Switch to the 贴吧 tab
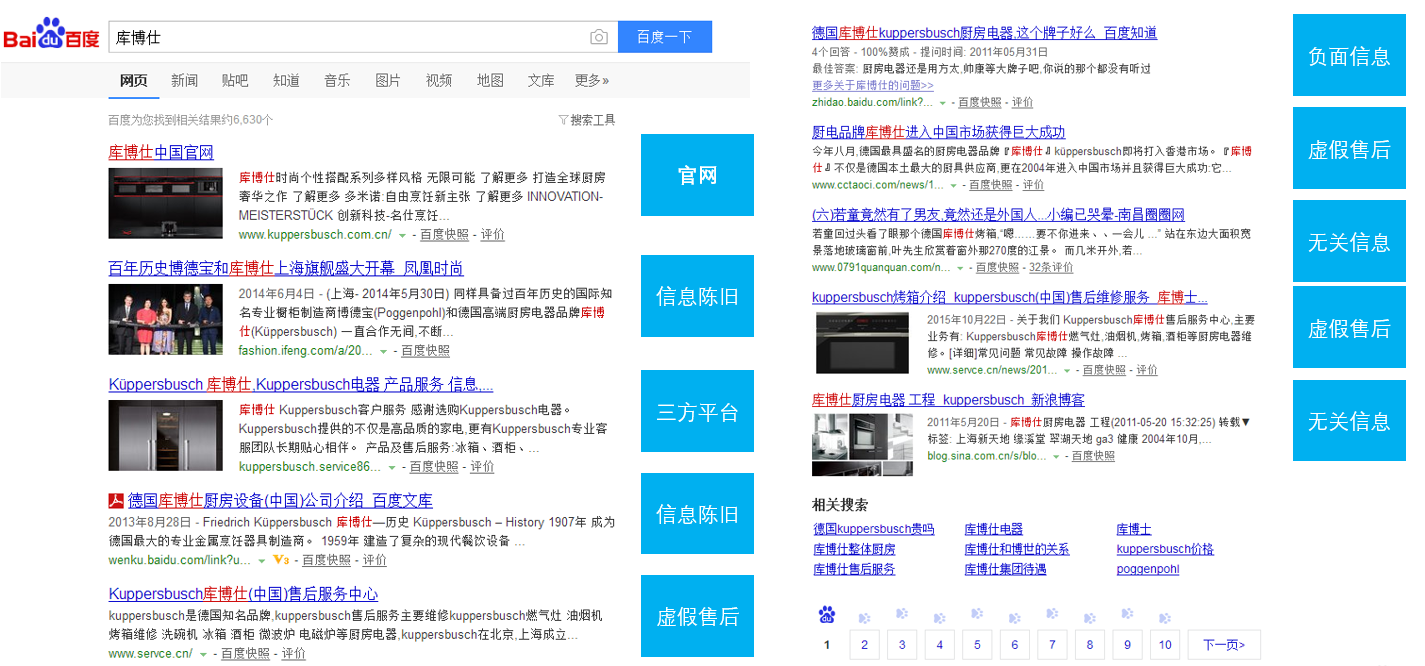This screenshot has width=1425, height=666. (235, 80)
